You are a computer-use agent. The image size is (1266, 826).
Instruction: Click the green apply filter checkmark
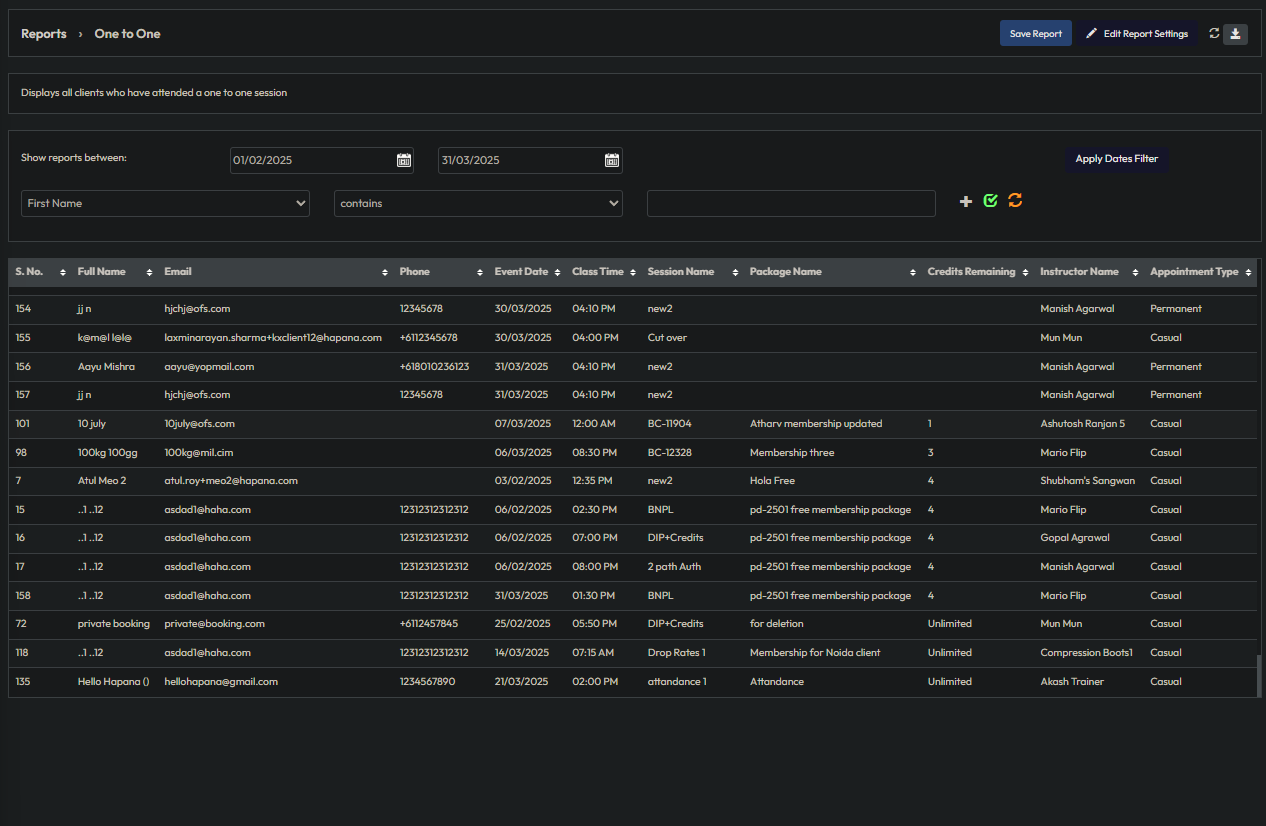coord(990,201)
